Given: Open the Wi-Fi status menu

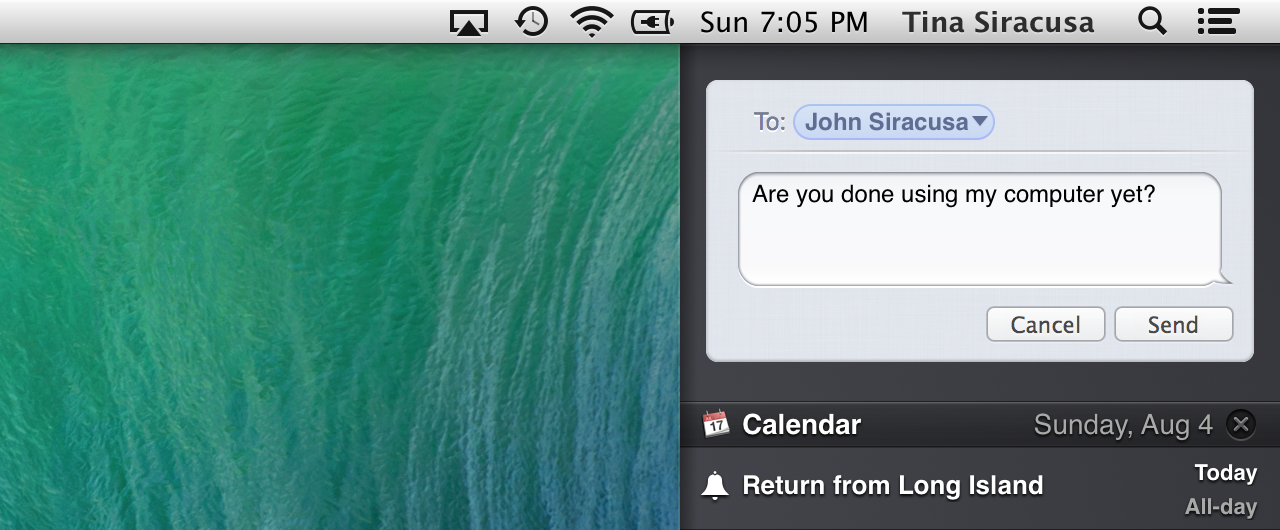Looking at the screenshot, I should [592, 22].
